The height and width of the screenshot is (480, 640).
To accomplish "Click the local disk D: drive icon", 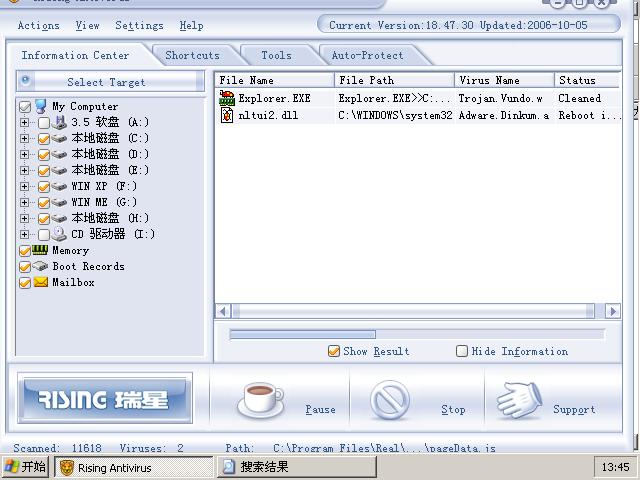I will [59, 154].
